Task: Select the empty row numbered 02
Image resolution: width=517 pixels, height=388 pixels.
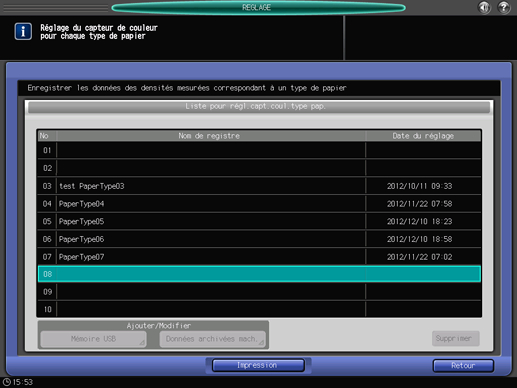Action: [259, 168]
